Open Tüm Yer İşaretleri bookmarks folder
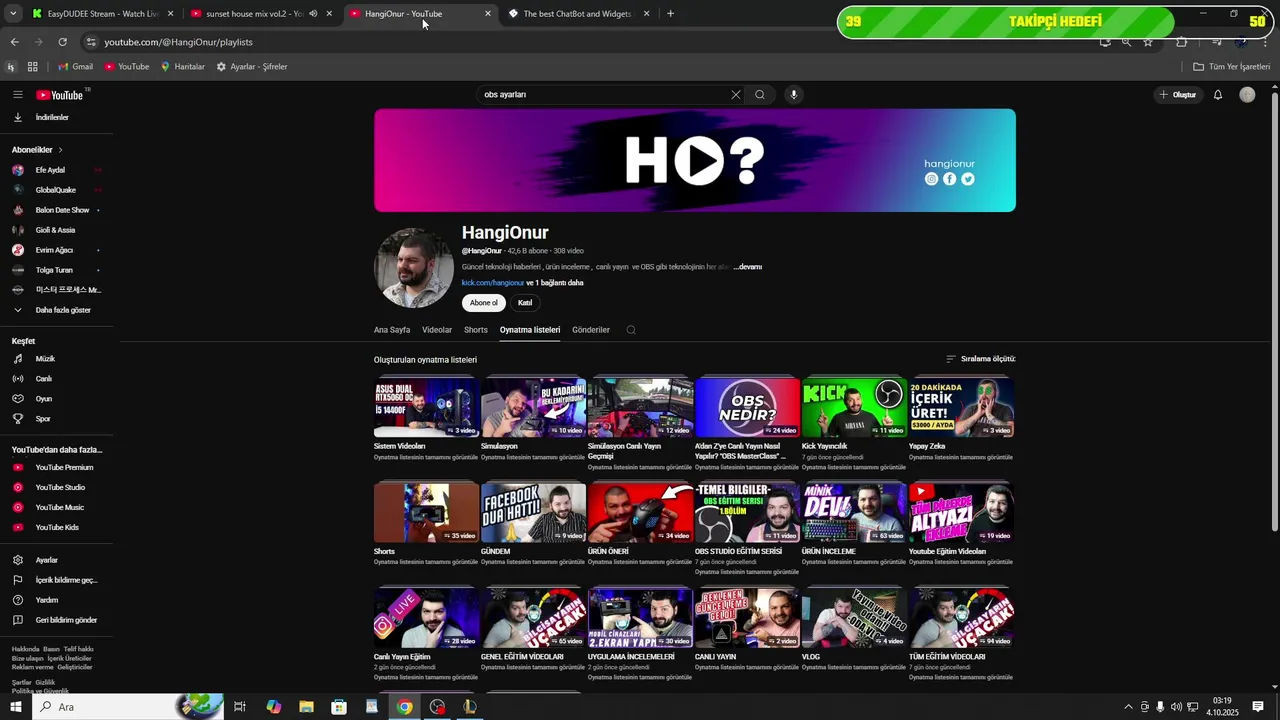The height and width of the screenshot is (720, 1280). click(1232, 67)
